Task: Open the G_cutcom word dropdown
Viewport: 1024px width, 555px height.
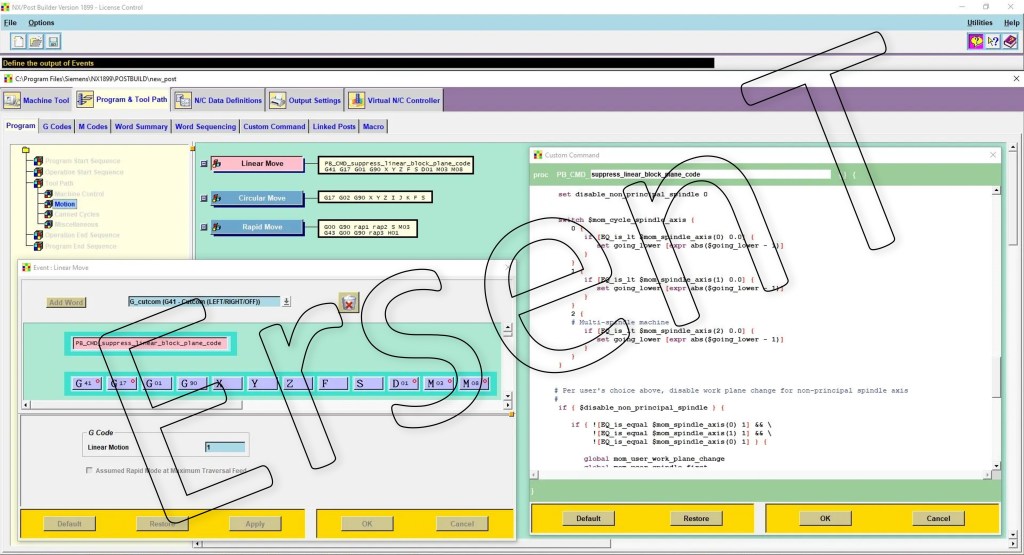Action: 287,301
